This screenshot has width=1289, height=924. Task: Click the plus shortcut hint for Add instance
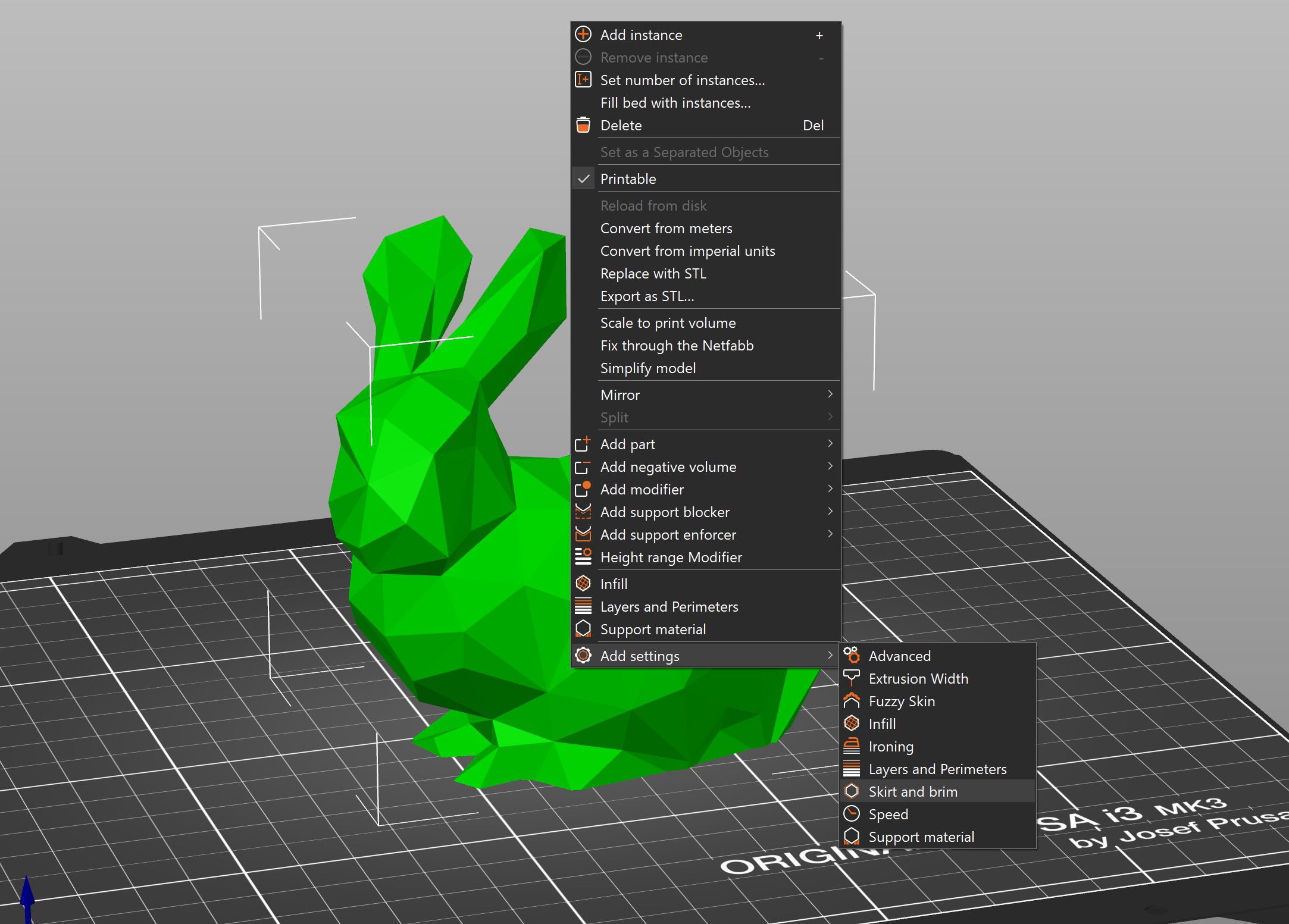(x=819, y=36)
